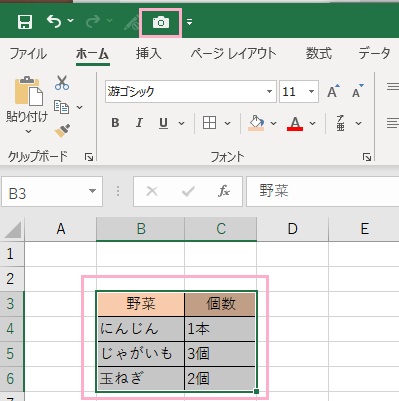Image resolution: width=399 pixels, height=401 pixels.
Task: Expand the phonetic guide options arrow
Action: 358,123
